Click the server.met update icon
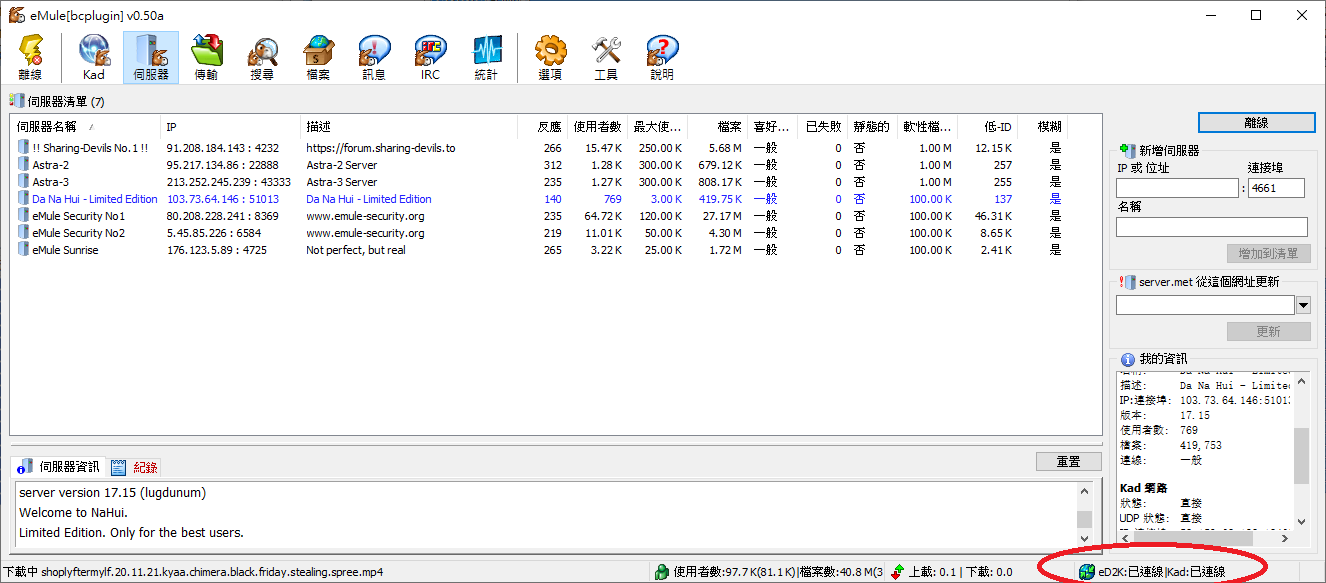The height and width of the screenshot is (583, 1326). [1127, 282]
